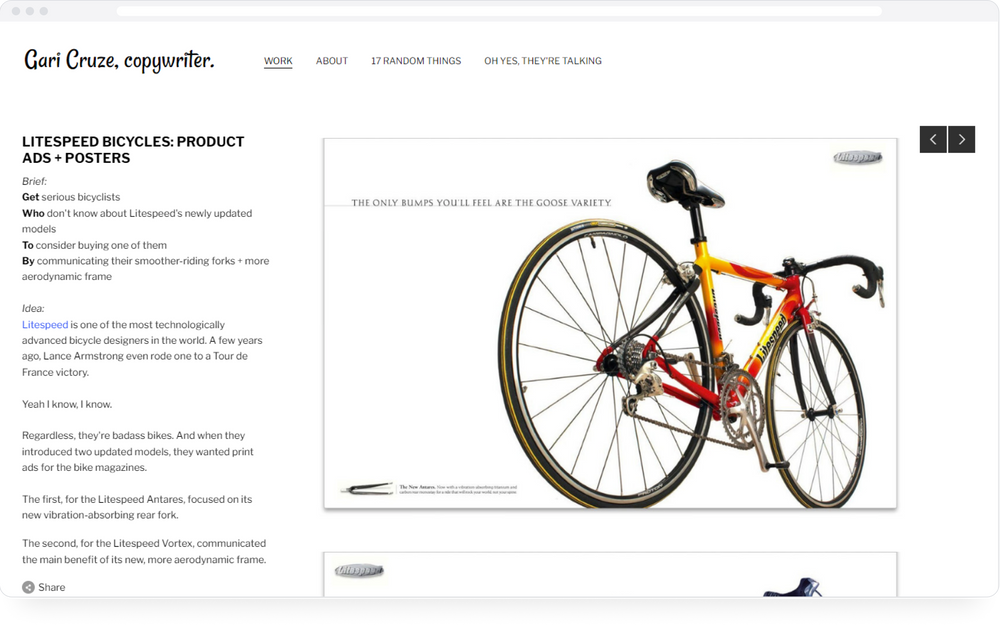Click the Litespeed Bicycles project heading
This screenshot has height=632, width=1000.
pyautogui.click(x=133, y=150)
